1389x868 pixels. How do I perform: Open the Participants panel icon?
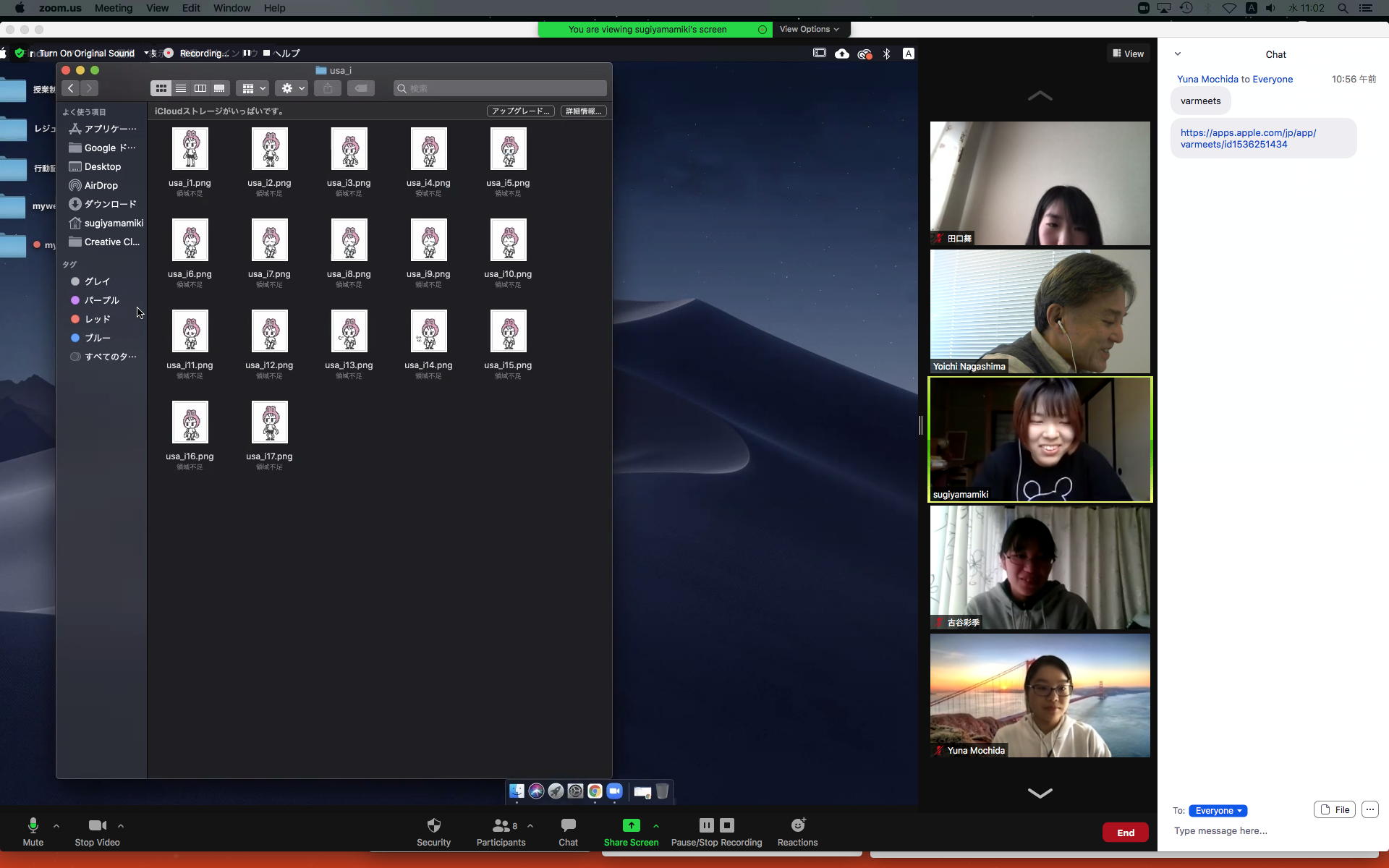(501, 825)
